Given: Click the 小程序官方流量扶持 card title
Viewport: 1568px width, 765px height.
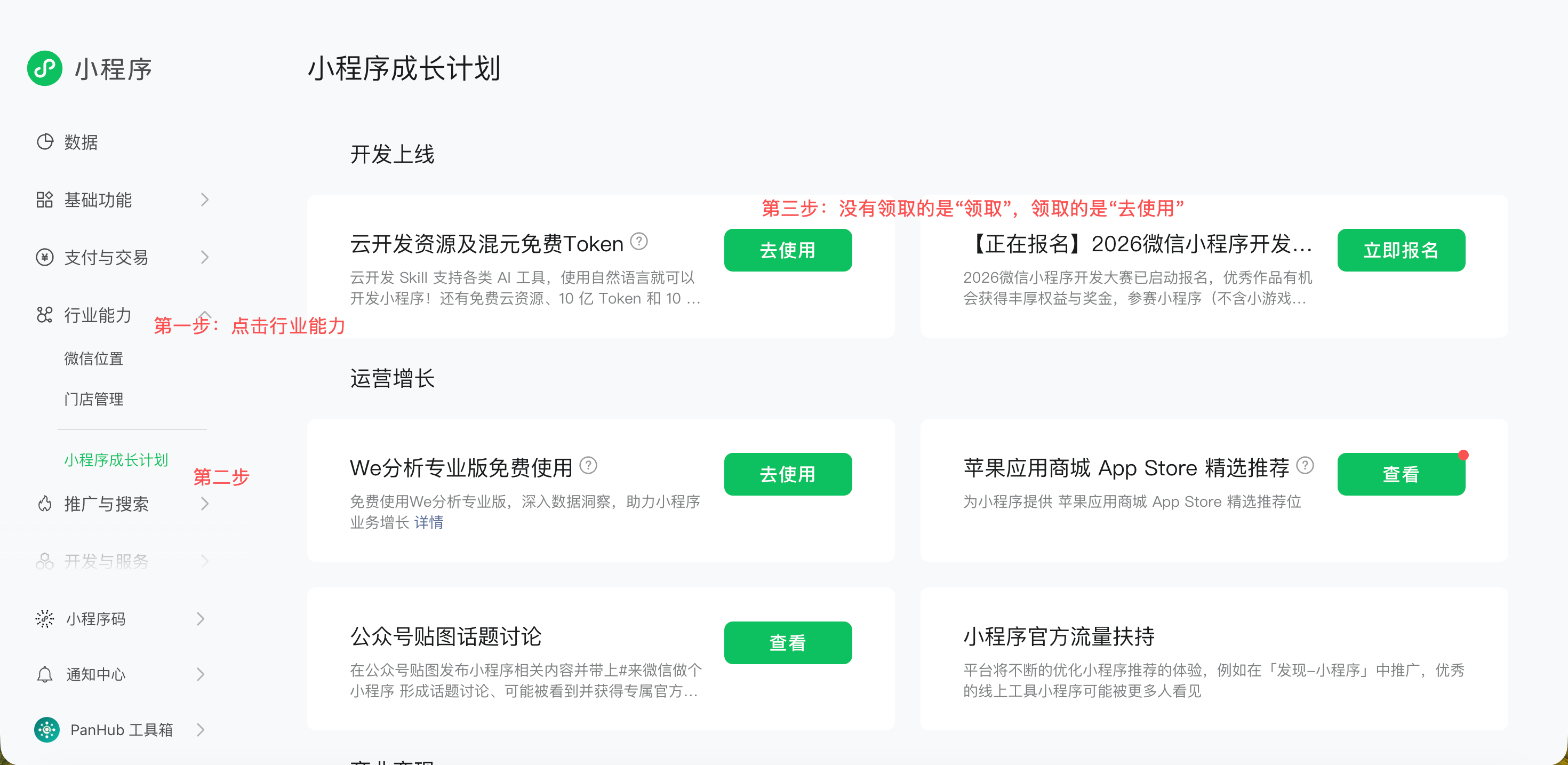Looking at the screenshot, I should pos(1059,636).
